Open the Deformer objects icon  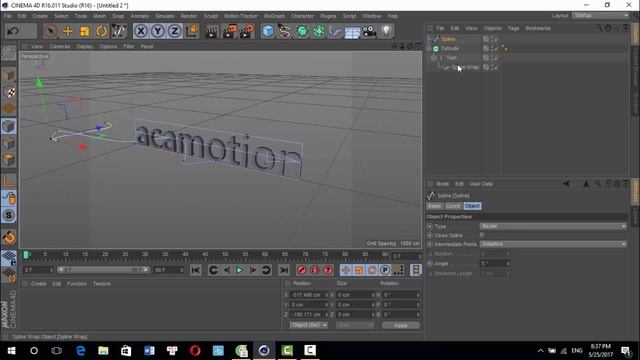pyautogui.click(x=336, y=31)
